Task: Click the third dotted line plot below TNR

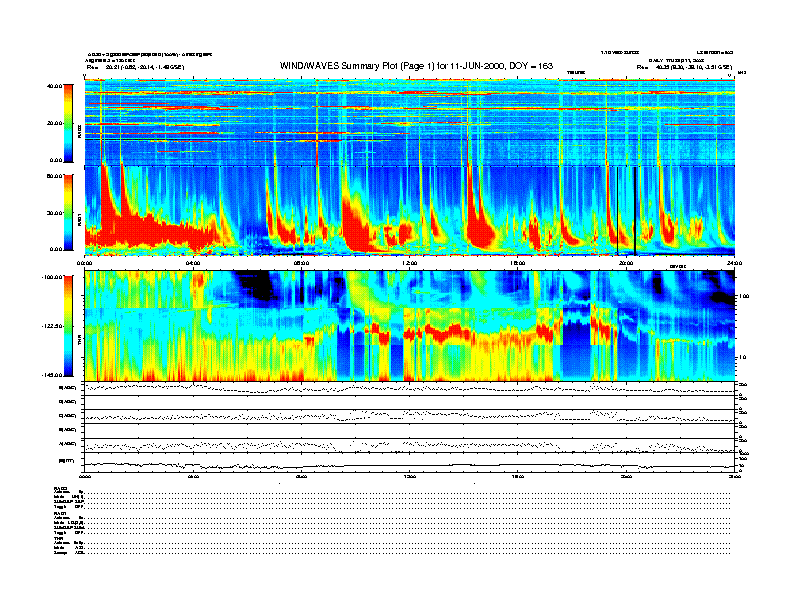Action: pos(410,416)
